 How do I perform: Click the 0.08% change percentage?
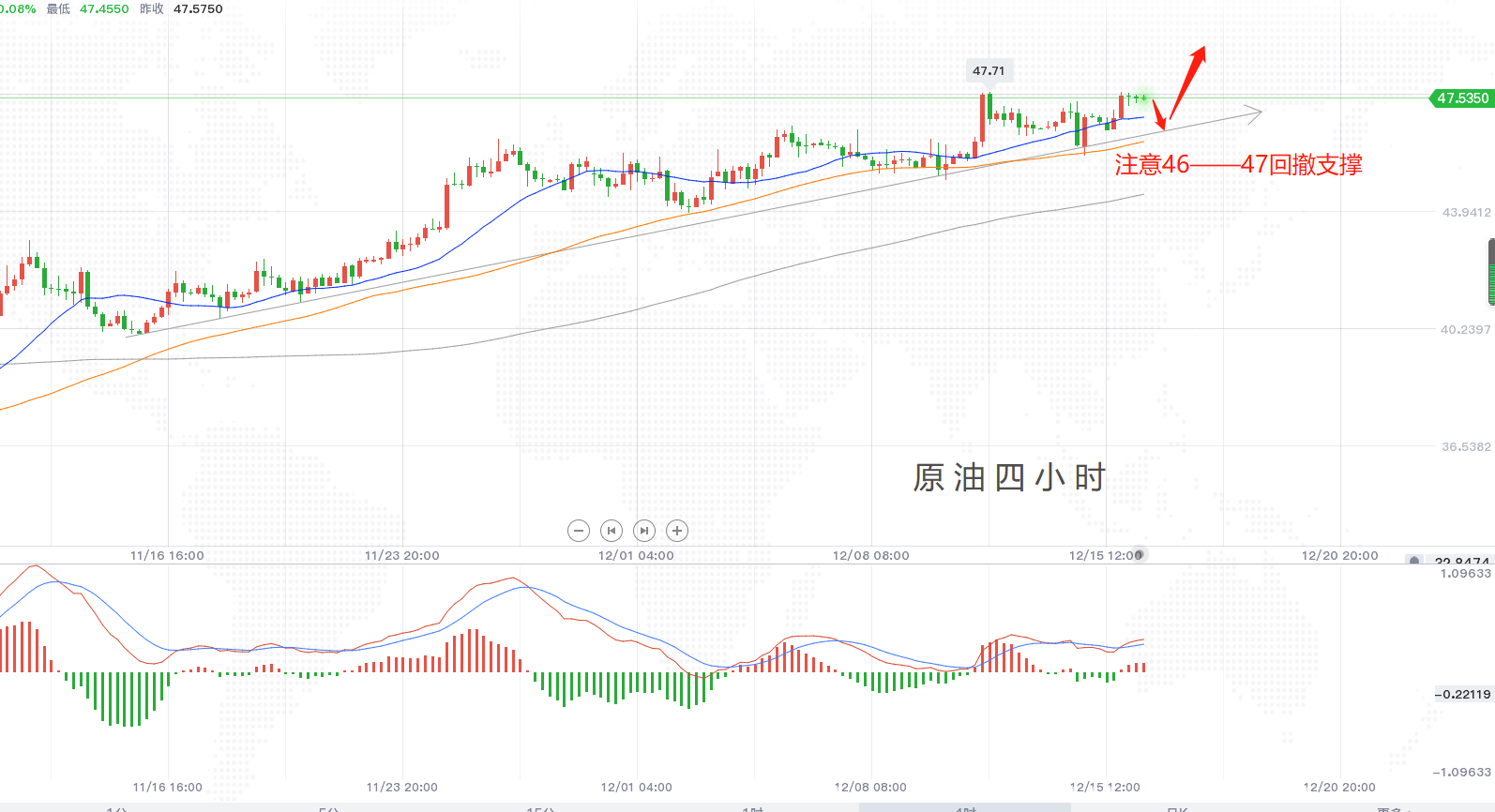(18, 8)
